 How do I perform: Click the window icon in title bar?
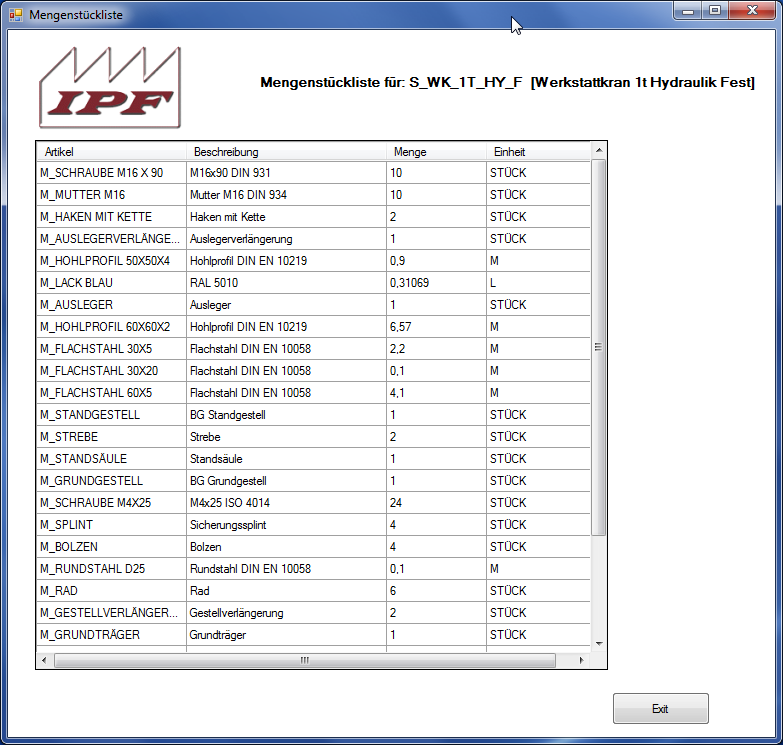[x=15, y=15]
